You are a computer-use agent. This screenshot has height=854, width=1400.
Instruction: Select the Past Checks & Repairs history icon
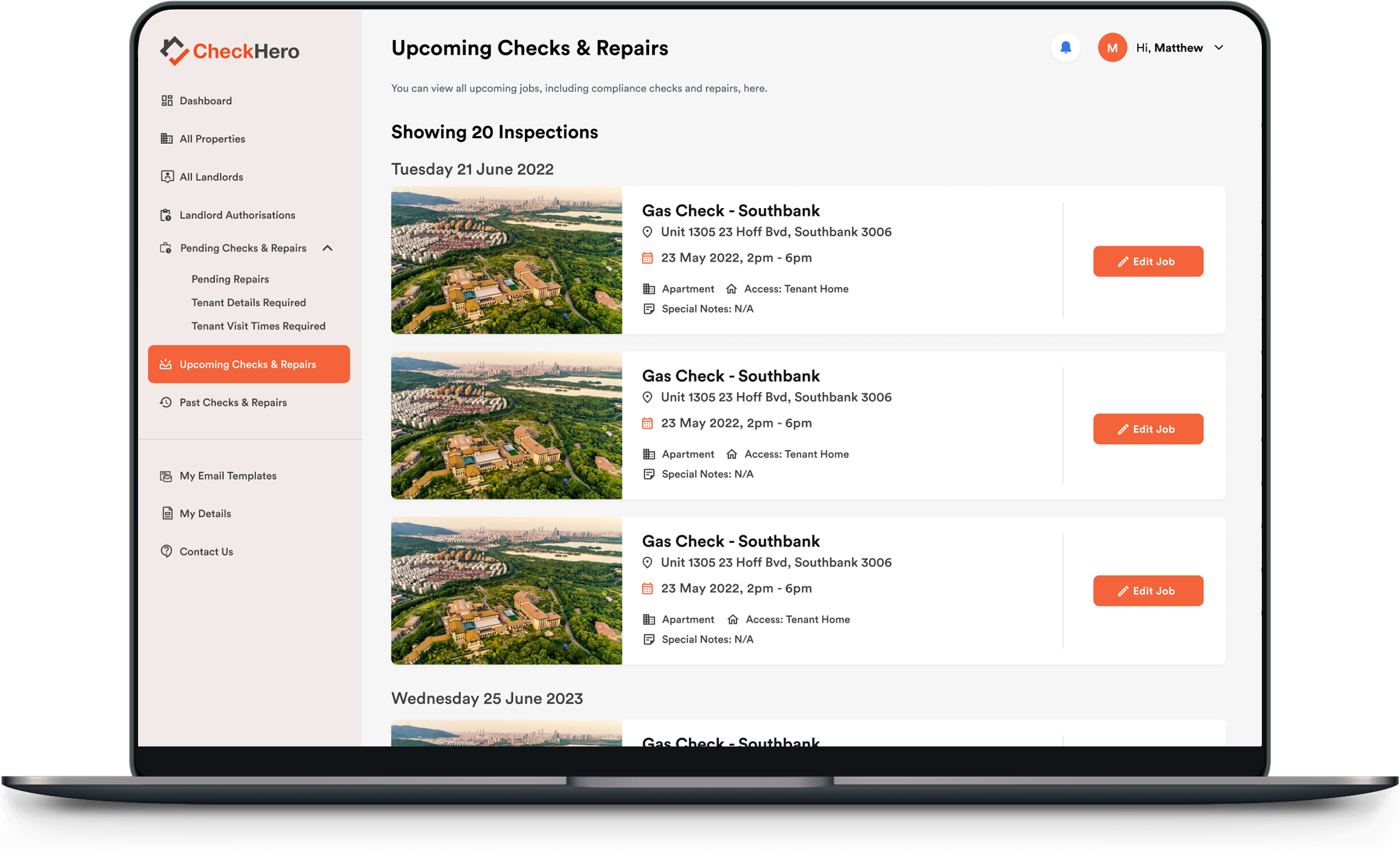coord(166,402)
